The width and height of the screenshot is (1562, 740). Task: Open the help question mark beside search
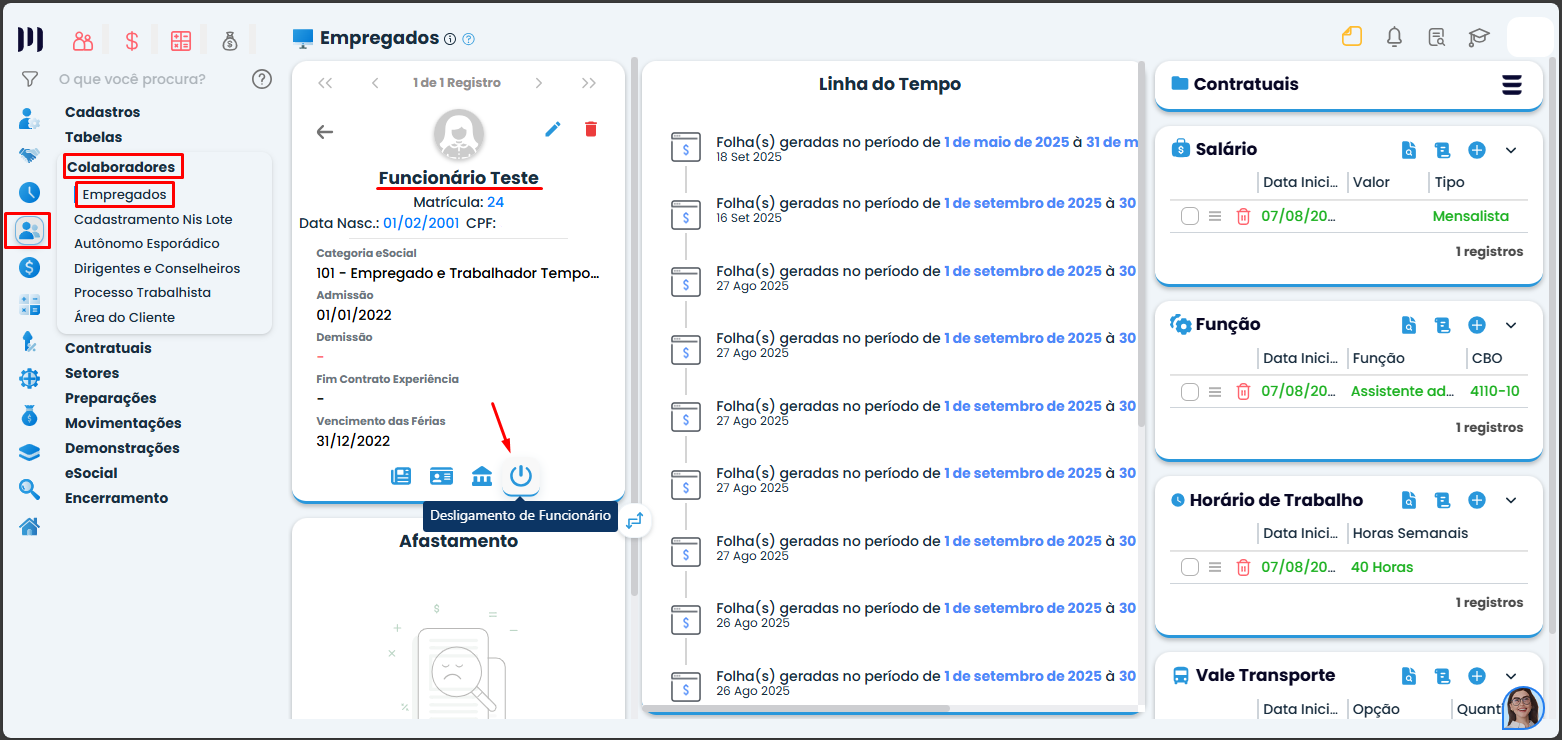(x=262, y=79)
